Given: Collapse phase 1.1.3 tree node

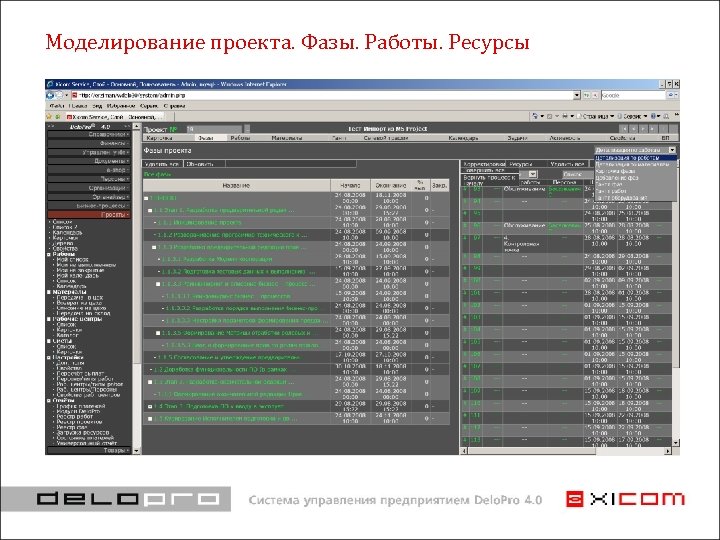Looking at the screenshot, I should pyautogui.click(x=154, y=247).
